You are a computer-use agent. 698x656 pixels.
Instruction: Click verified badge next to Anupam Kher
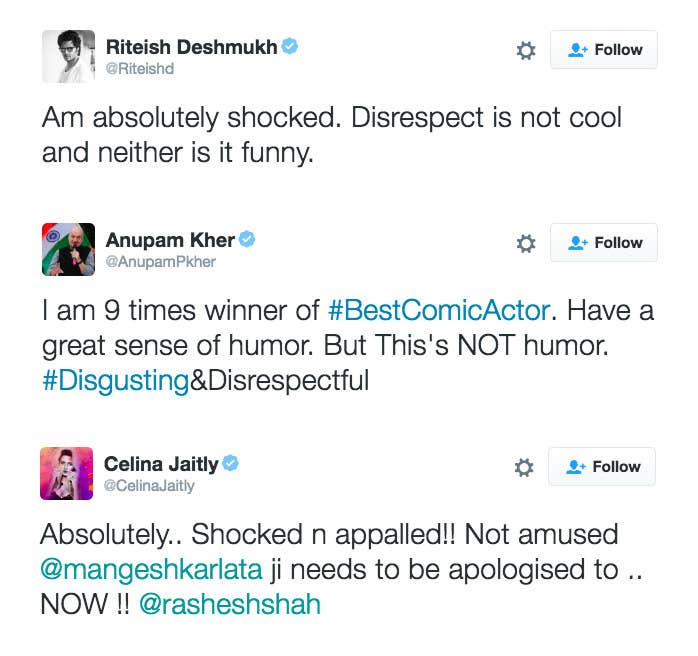click(x=247, y=239)
